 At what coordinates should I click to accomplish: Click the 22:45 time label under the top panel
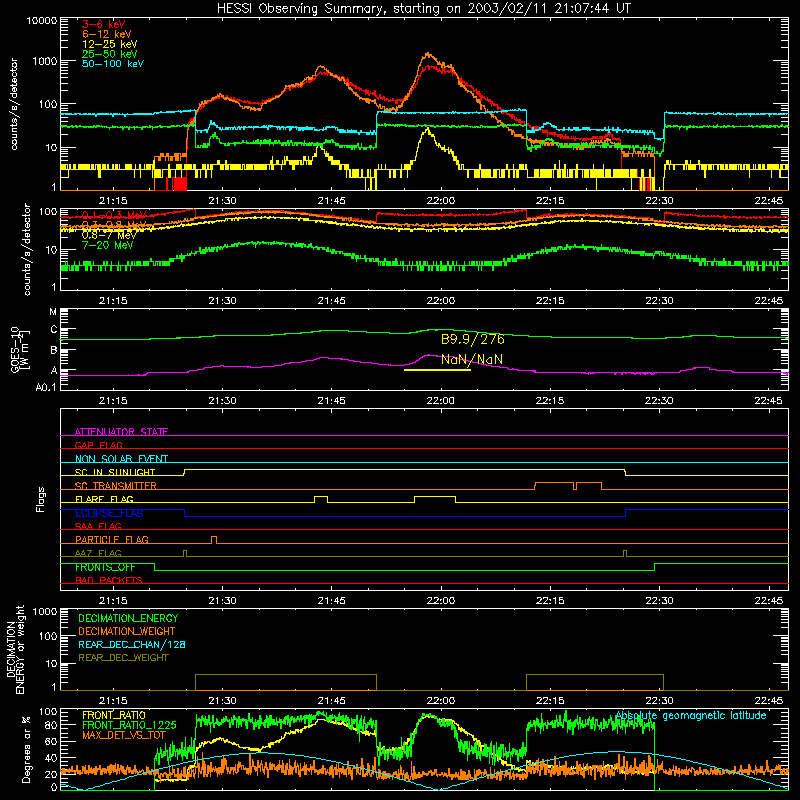[769, 201]
